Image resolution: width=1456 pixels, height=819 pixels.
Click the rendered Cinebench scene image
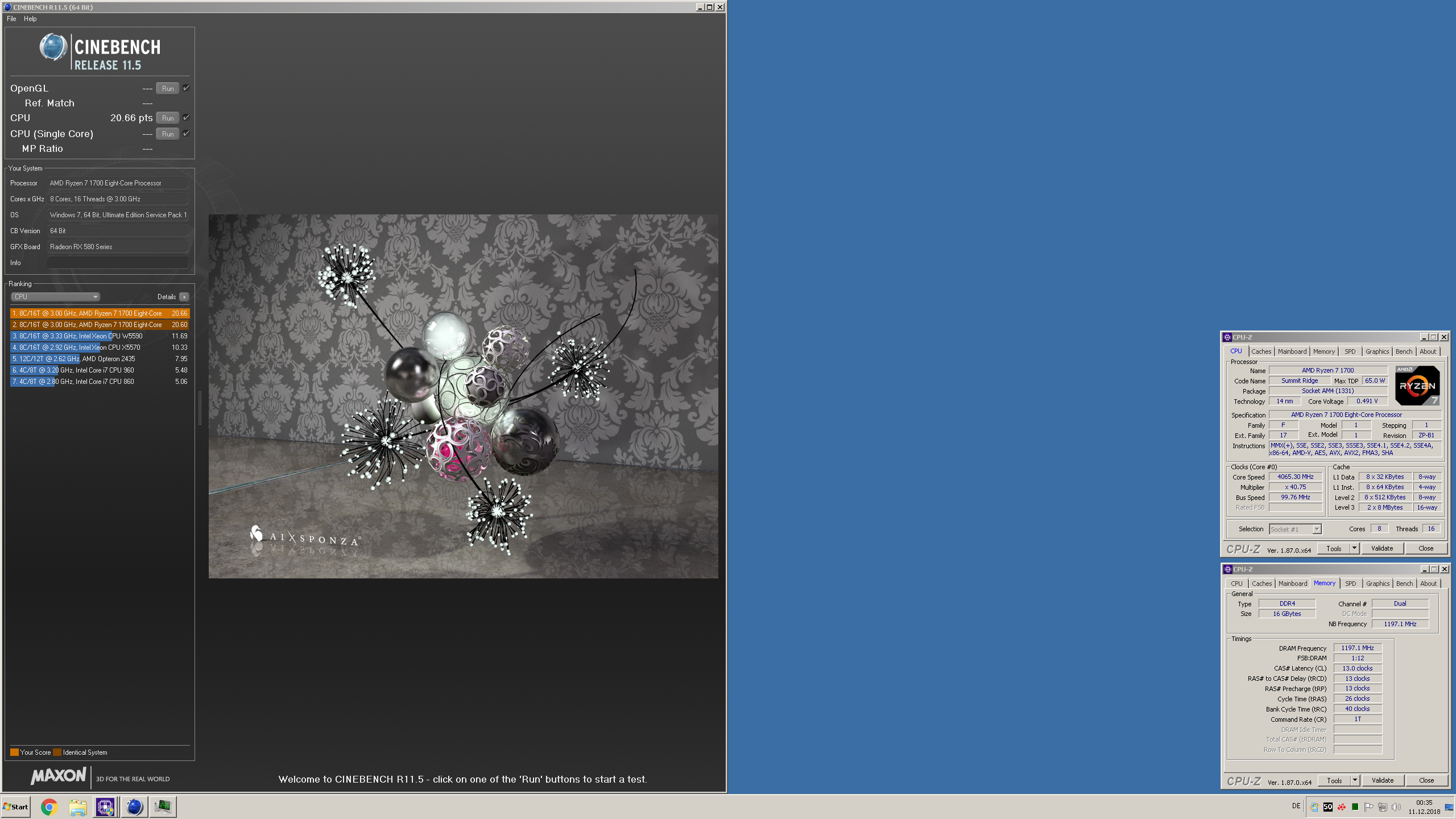(x=463, y=396)
